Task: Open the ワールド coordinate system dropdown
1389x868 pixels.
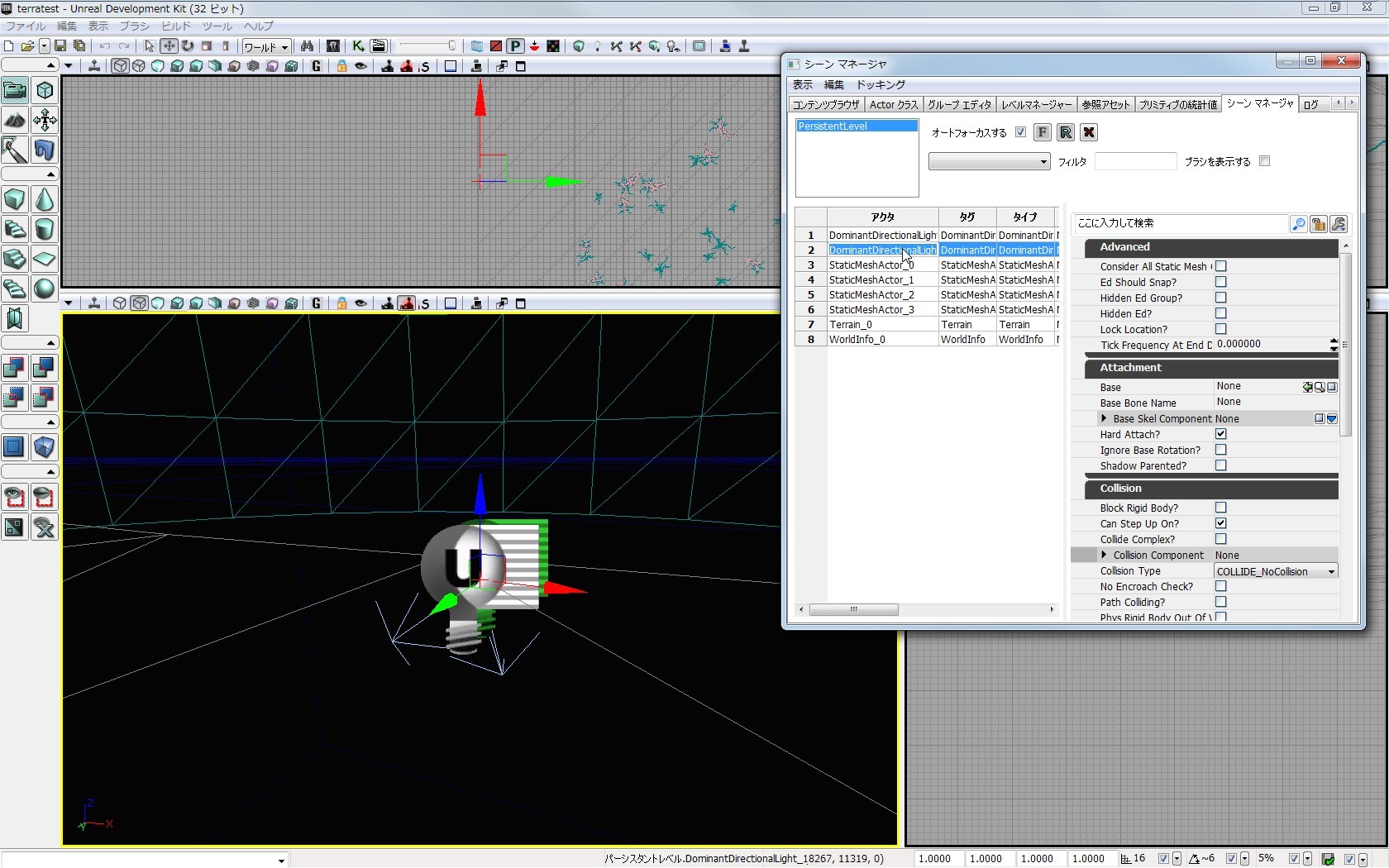Action: point(266,46)
